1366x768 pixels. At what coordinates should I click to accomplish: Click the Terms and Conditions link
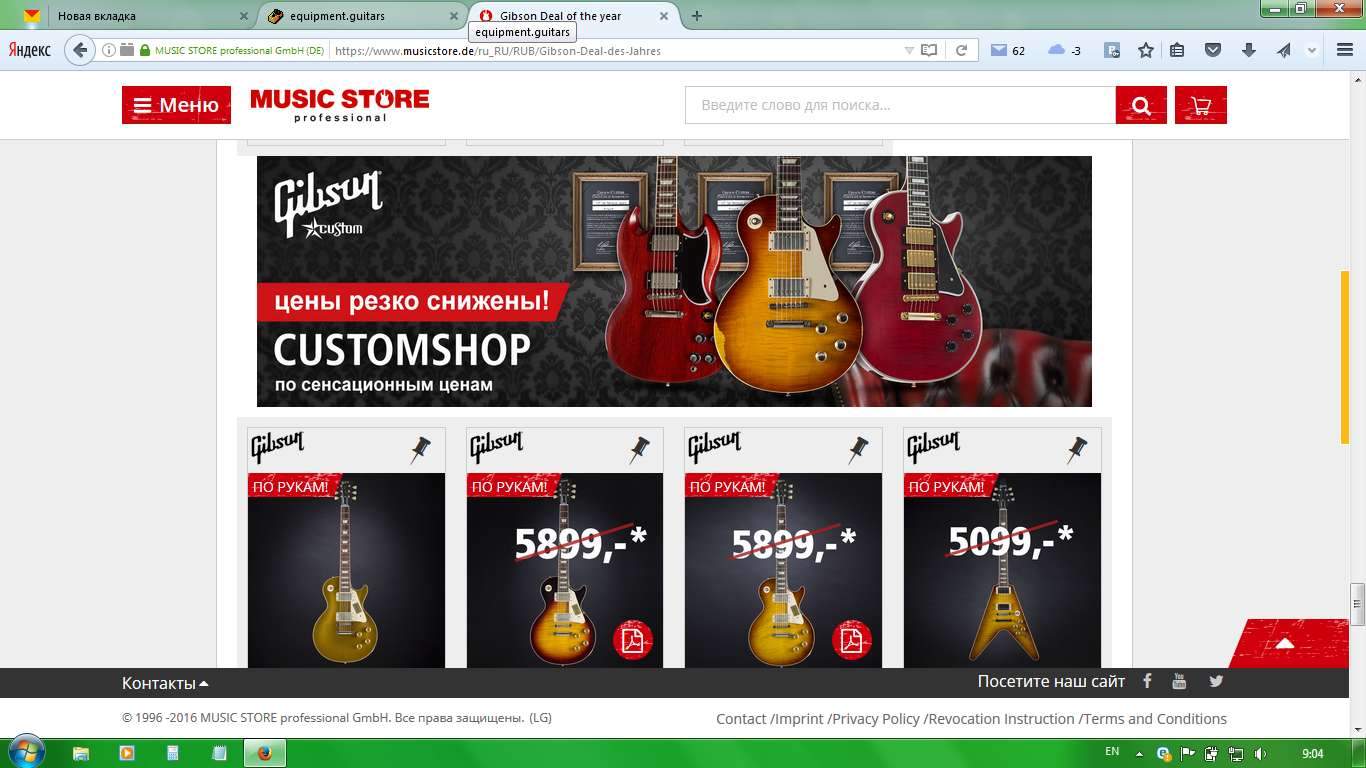coord(1155,719)
